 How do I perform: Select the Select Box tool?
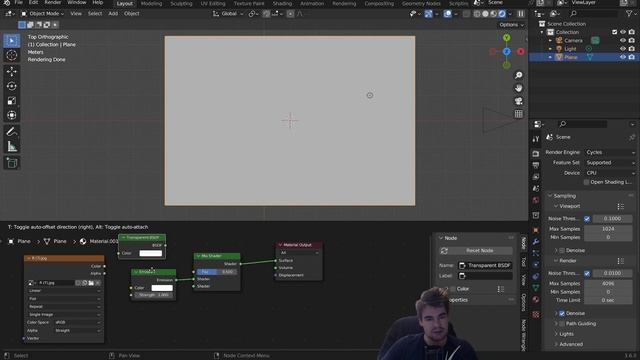[12, 40]
